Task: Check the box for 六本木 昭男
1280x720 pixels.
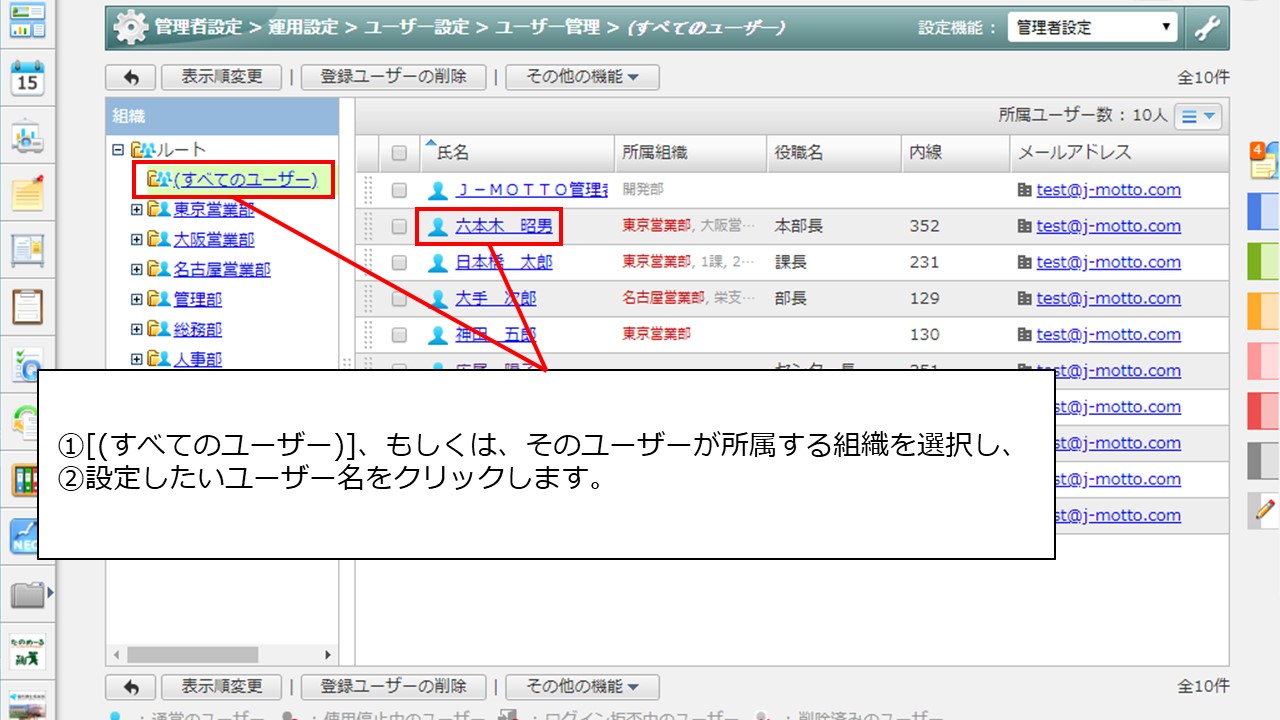Action: (399, 226)
